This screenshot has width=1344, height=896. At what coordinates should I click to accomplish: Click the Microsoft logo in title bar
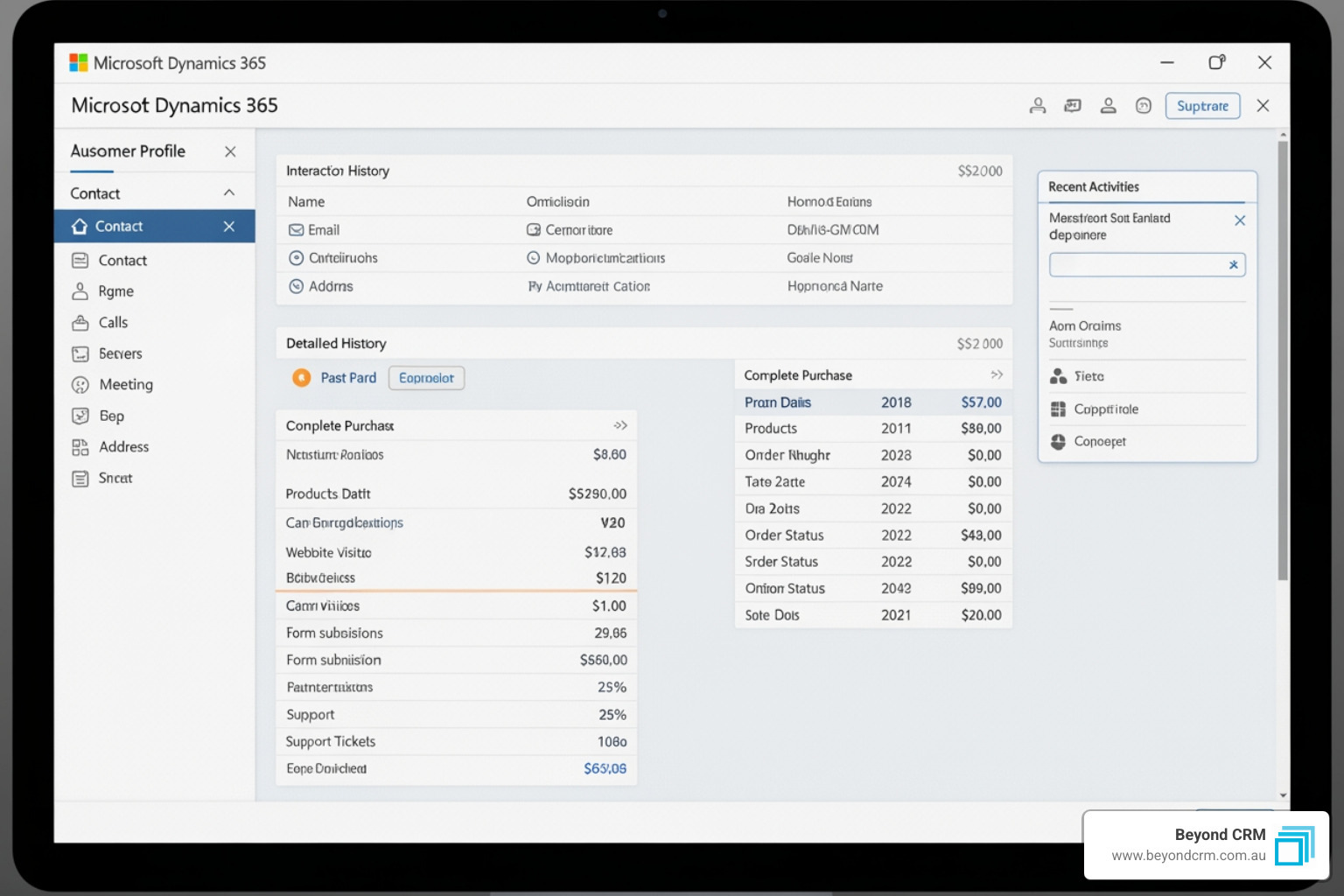(79, 63)
